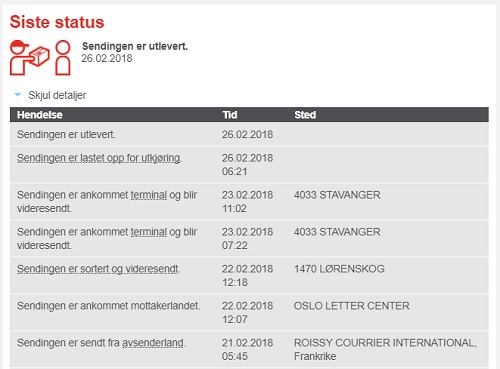The height and width of the screenshot is (369, 500).
Task: Click the bold 'Sendingen er utlevert.' status text
Action: click(x=135, y=46)
